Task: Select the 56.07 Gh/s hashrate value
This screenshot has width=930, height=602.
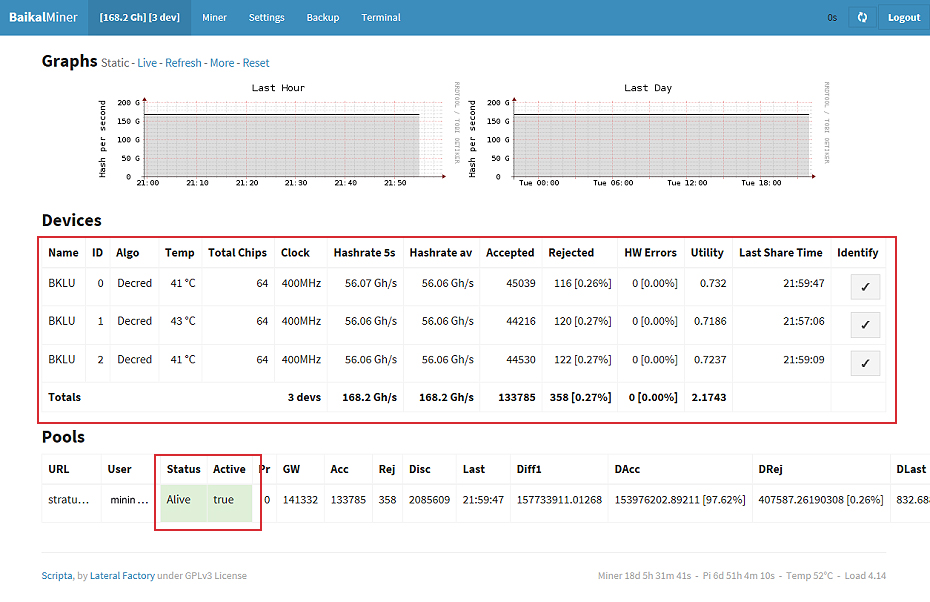Action: coord(371,284)
